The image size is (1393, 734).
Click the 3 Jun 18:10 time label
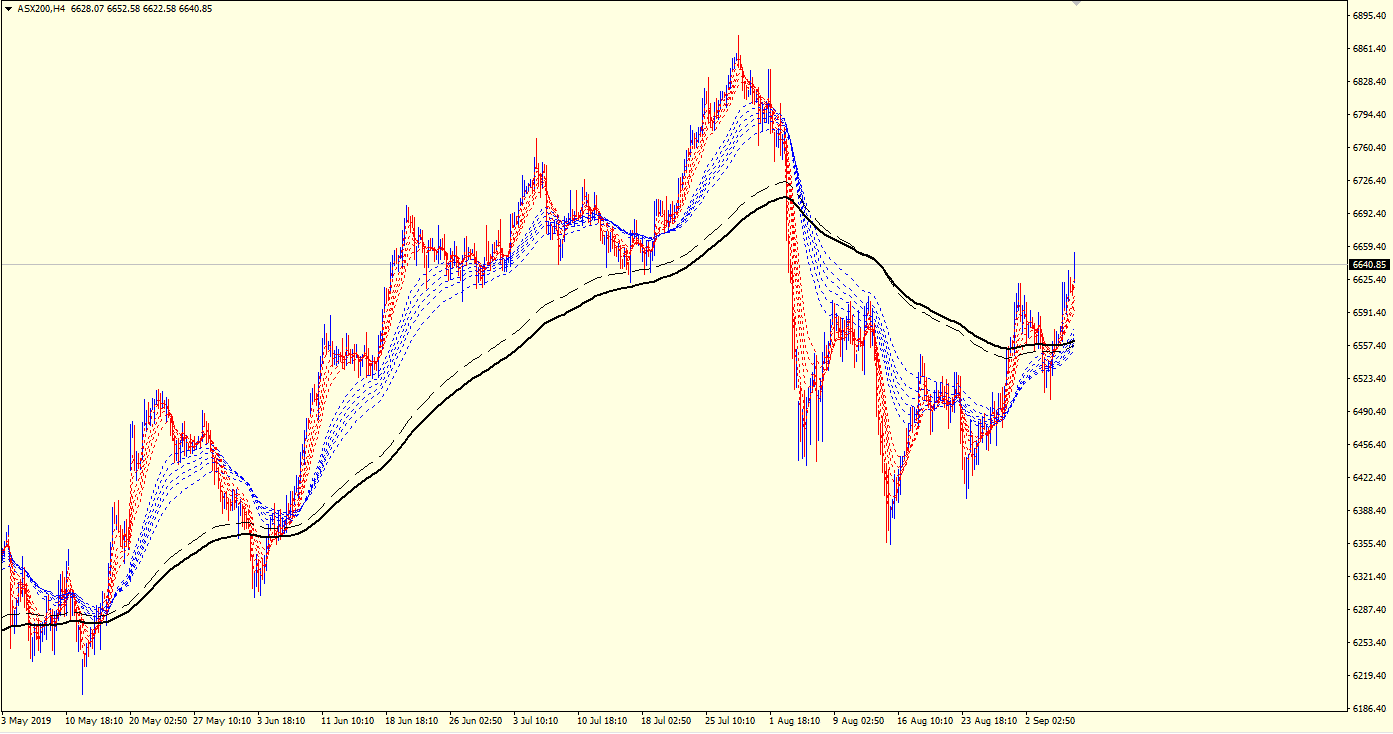(x=281, y=720)
